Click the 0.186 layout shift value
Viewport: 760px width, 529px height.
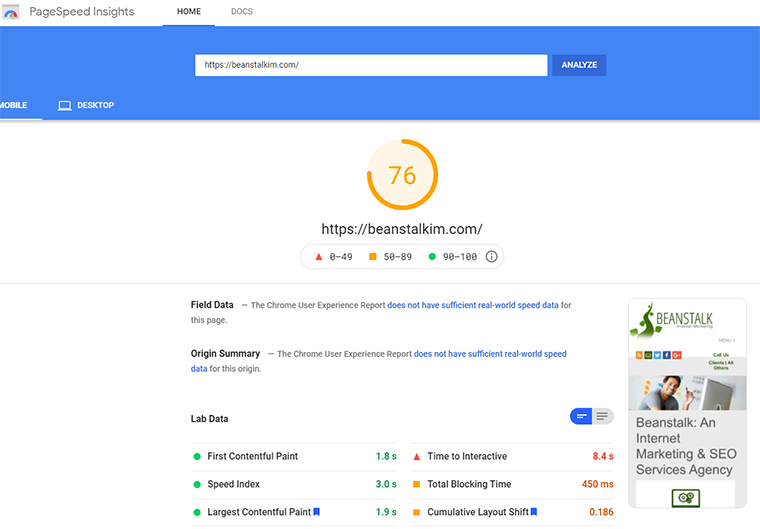[x=602, y=512]
